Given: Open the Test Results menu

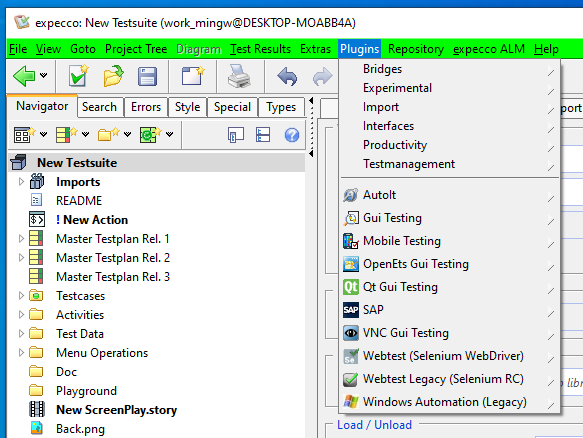Looking at the screenshot, I should [x=260, y=49].
